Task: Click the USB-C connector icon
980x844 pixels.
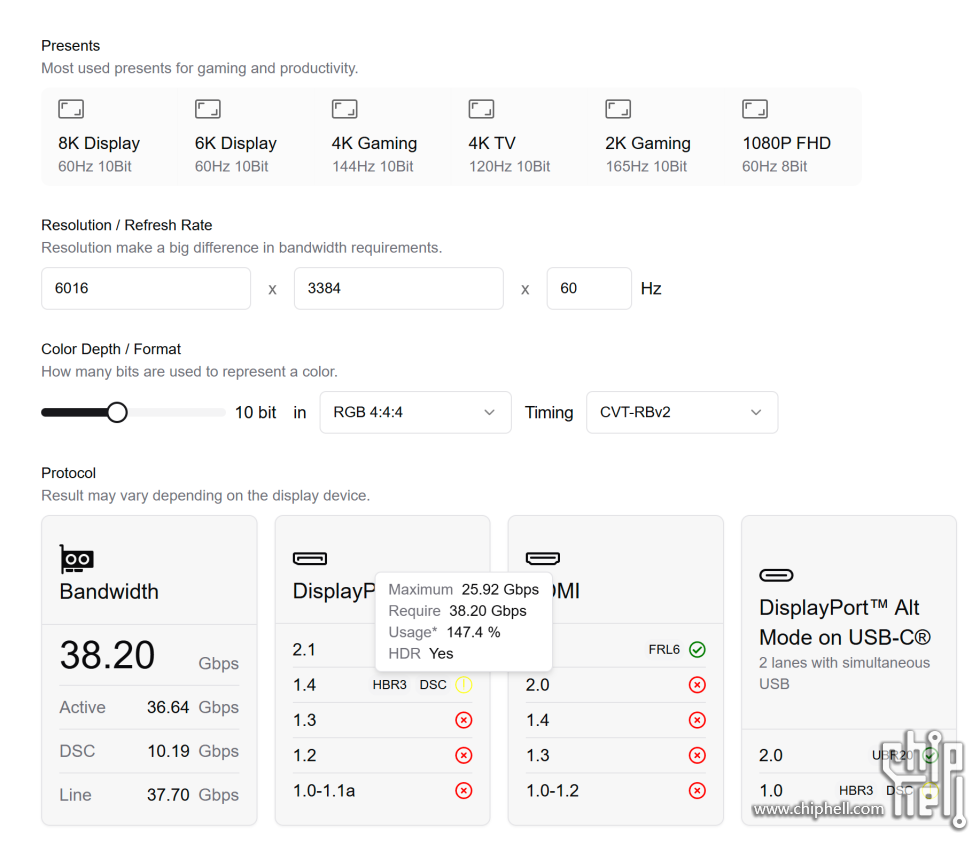Action: click(x=776, y=575)
